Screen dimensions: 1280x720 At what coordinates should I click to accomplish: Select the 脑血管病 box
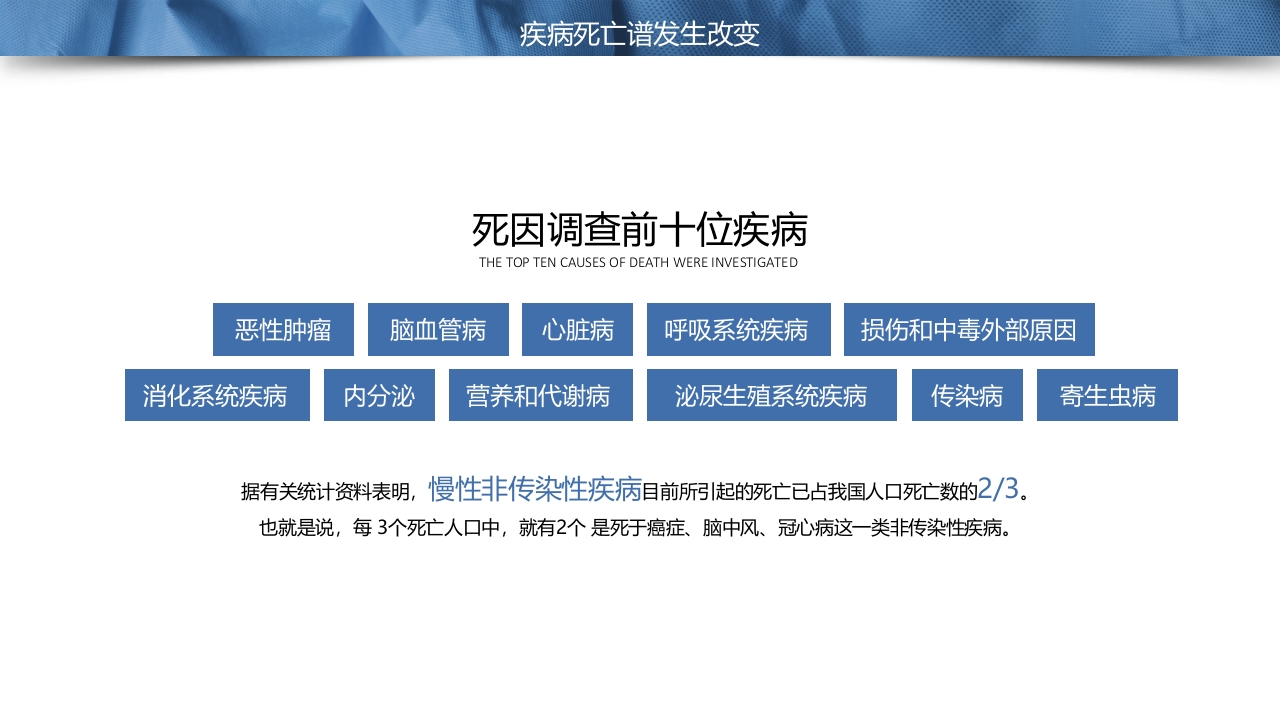click(x=438, y=329)
